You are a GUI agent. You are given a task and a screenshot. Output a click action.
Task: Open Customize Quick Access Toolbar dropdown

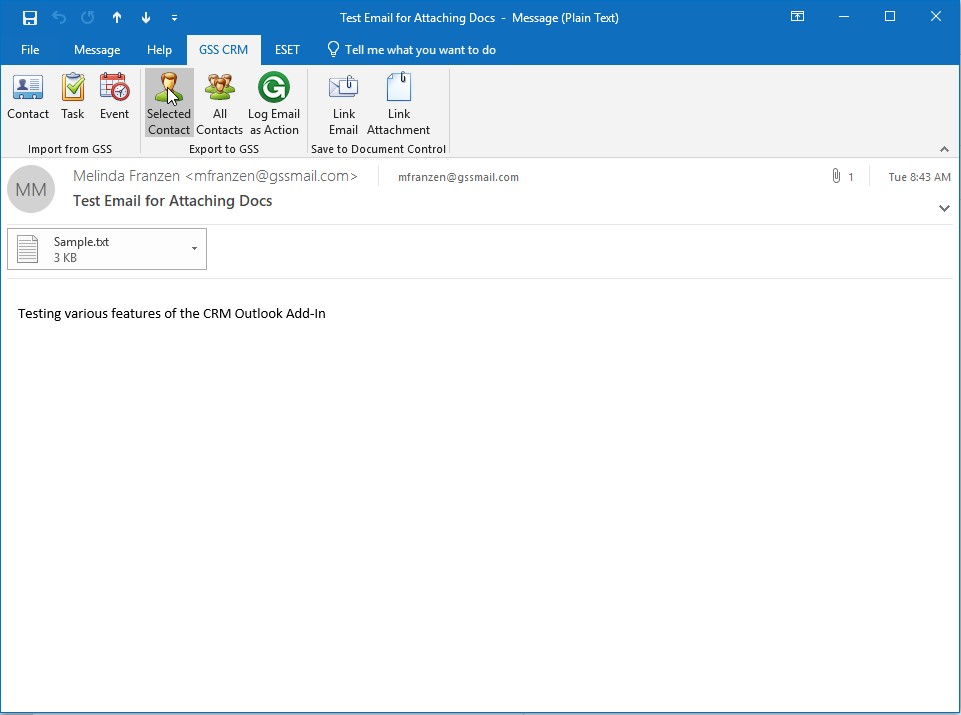174,18
